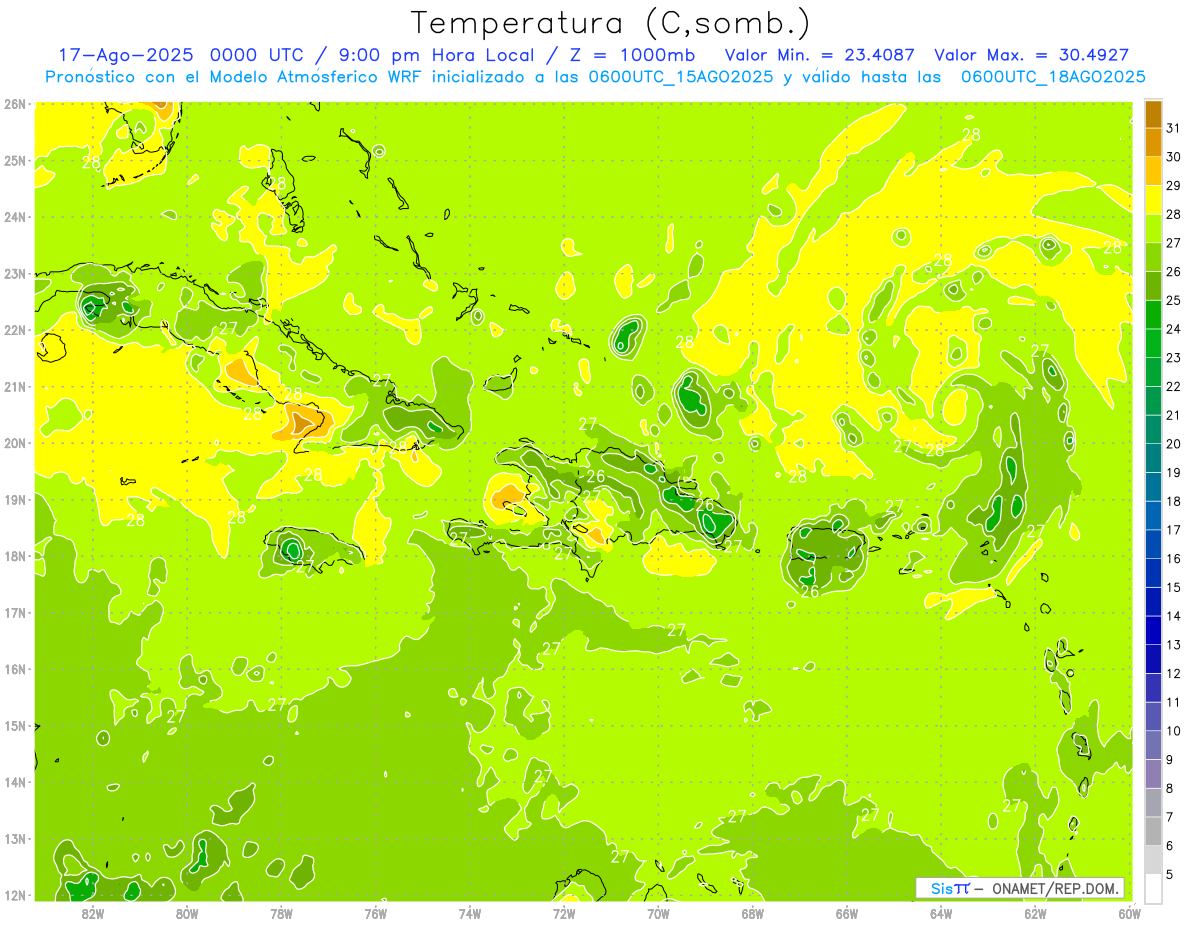Click the "66W" longitude axis label
1200x927 pixels.
tap(847, 913)
